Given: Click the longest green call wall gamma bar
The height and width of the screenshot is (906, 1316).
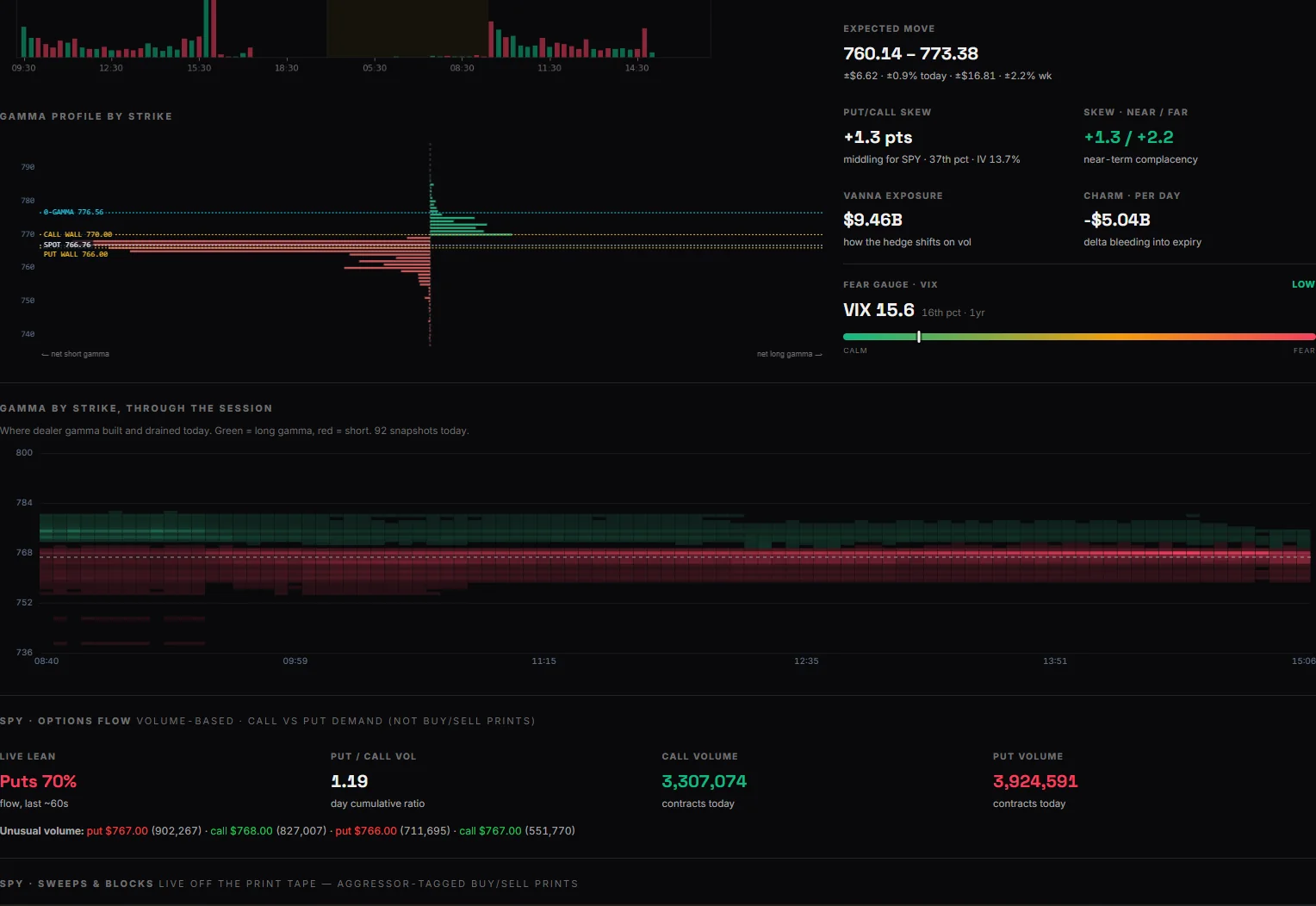Looking at the screenshot, I should (x=471, y=234).
